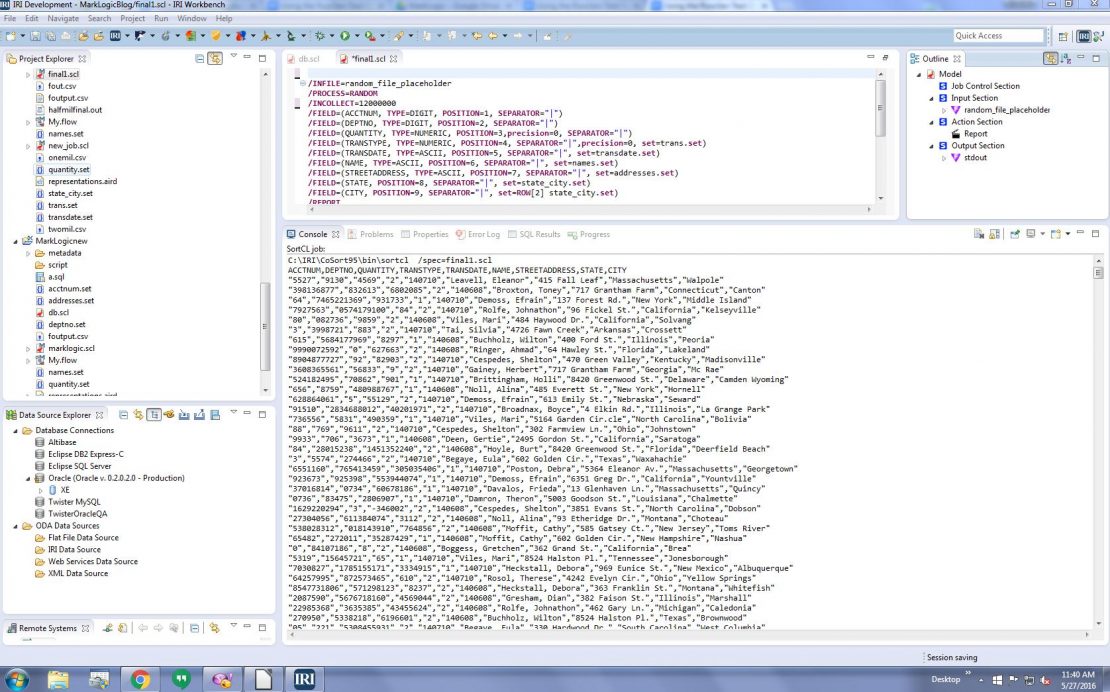Click the Export icon in Data Source Explorer

[200, 415]
